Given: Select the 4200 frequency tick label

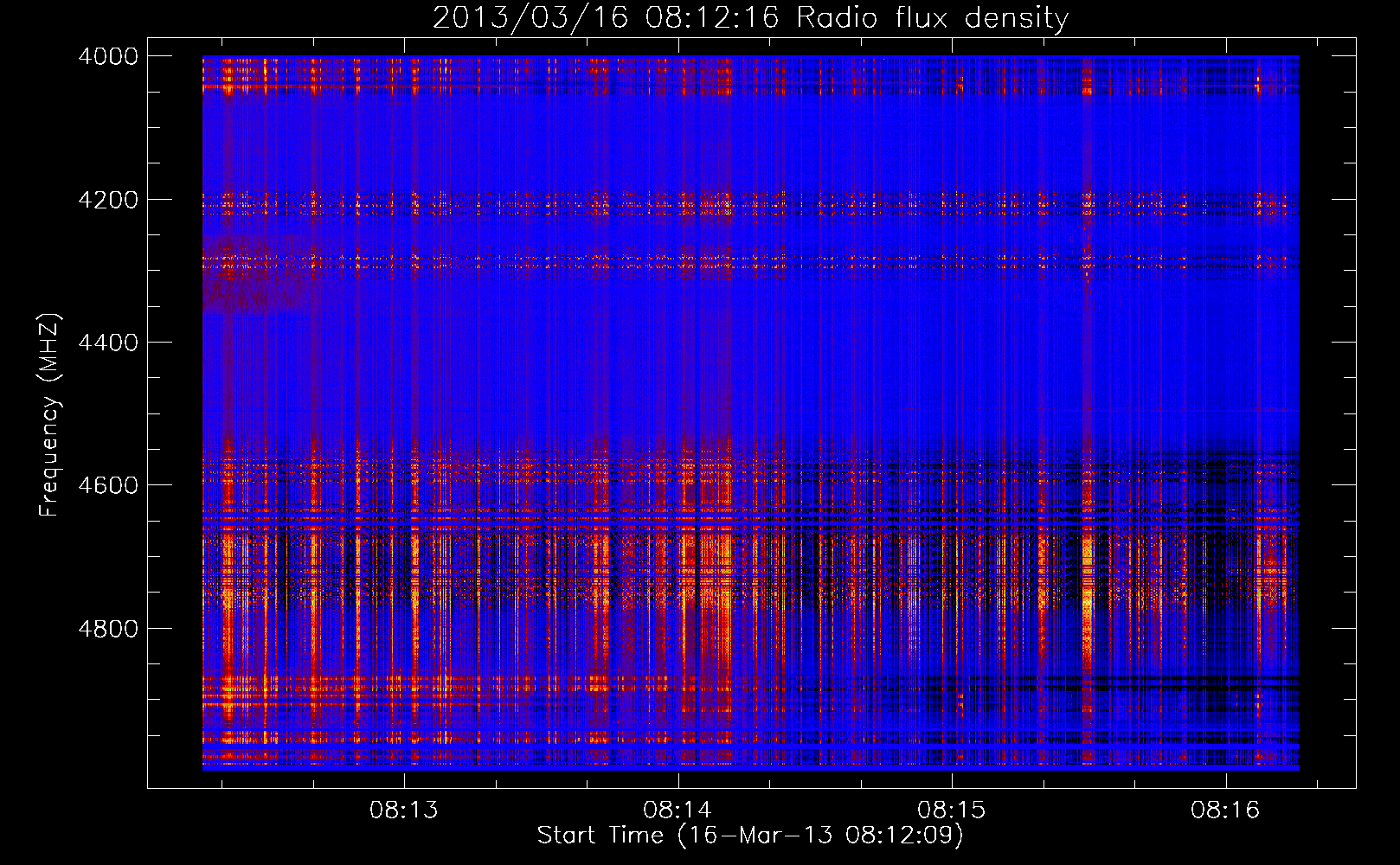Looking at the screenshot, I should pyautogui.click(x=108, y=200).
